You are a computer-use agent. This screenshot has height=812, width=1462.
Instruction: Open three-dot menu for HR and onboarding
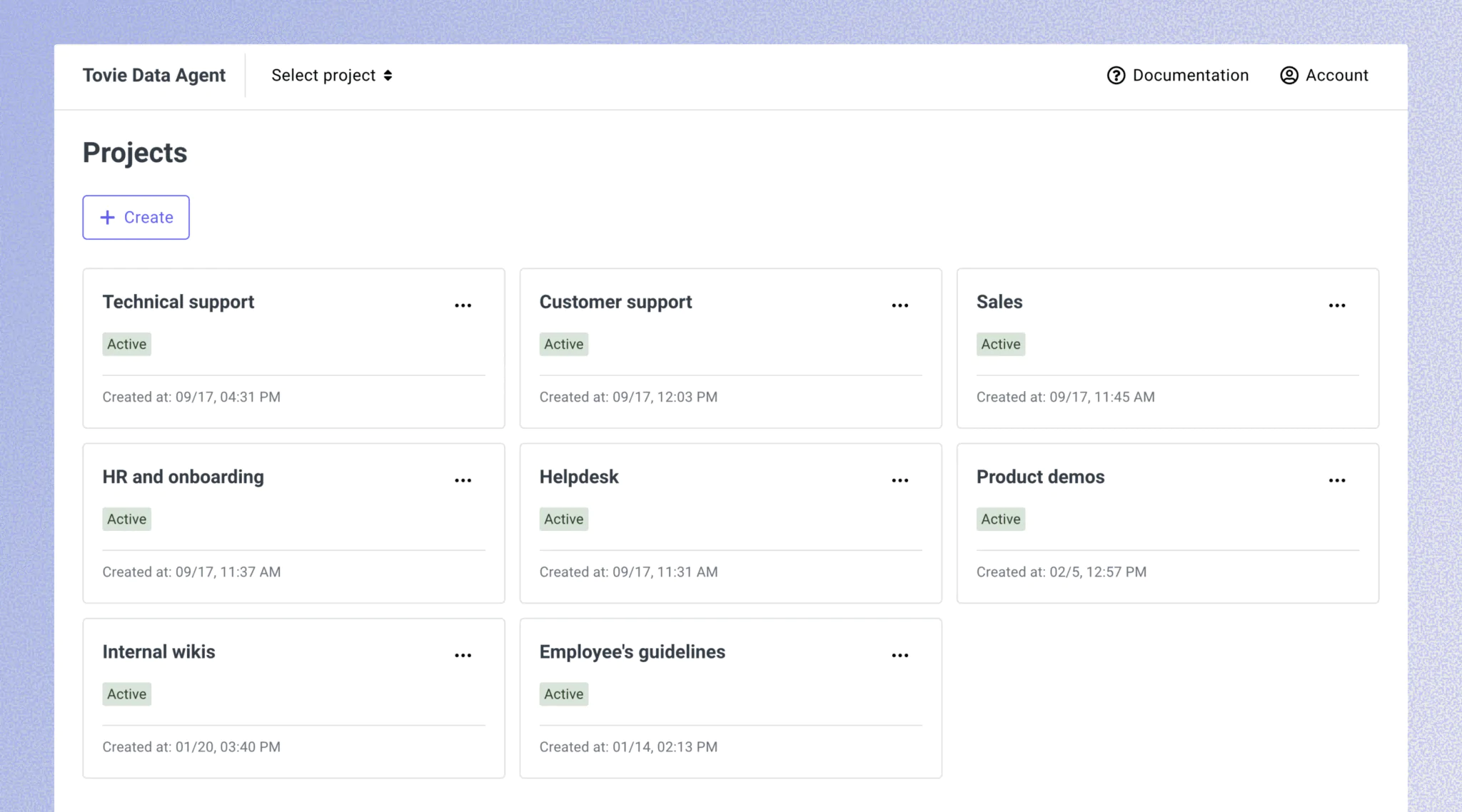(463, 480)
